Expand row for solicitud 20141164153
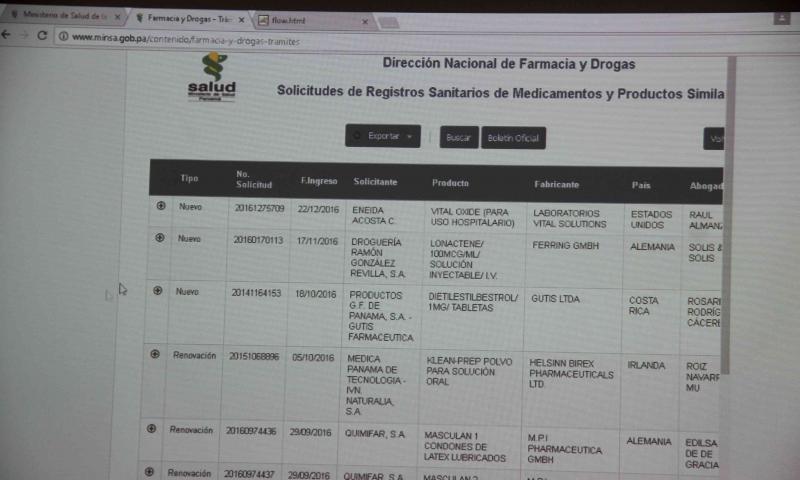 point(158,290)
